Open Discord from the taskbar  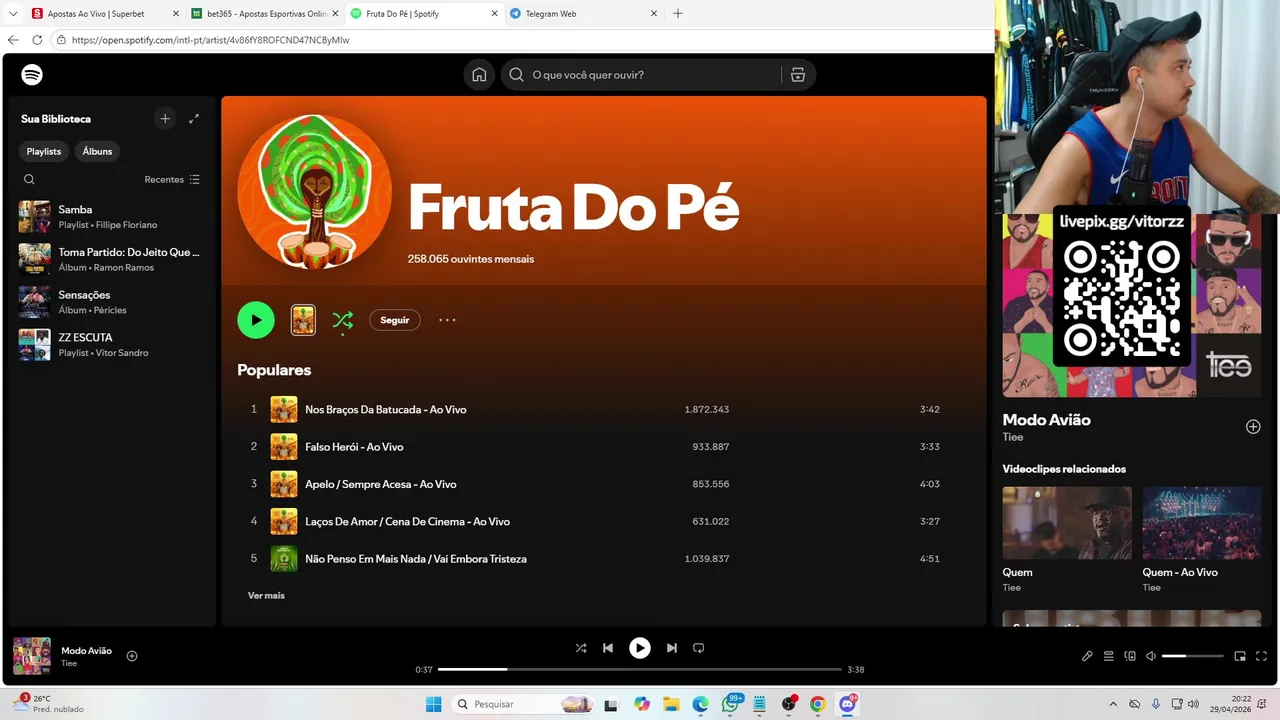click(x=848, y=704)
